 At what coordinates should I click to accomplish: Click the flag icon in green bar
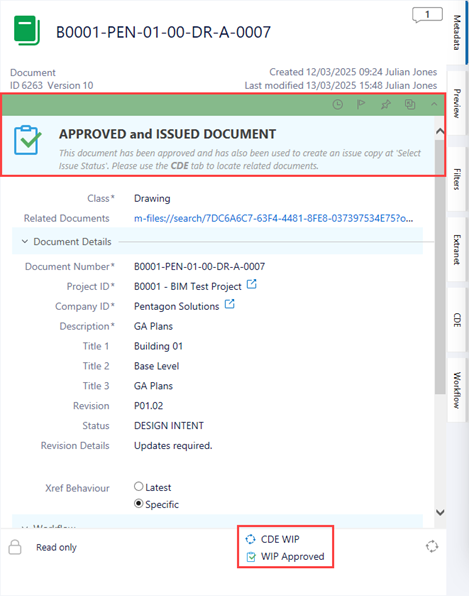(x=361, y=104)
